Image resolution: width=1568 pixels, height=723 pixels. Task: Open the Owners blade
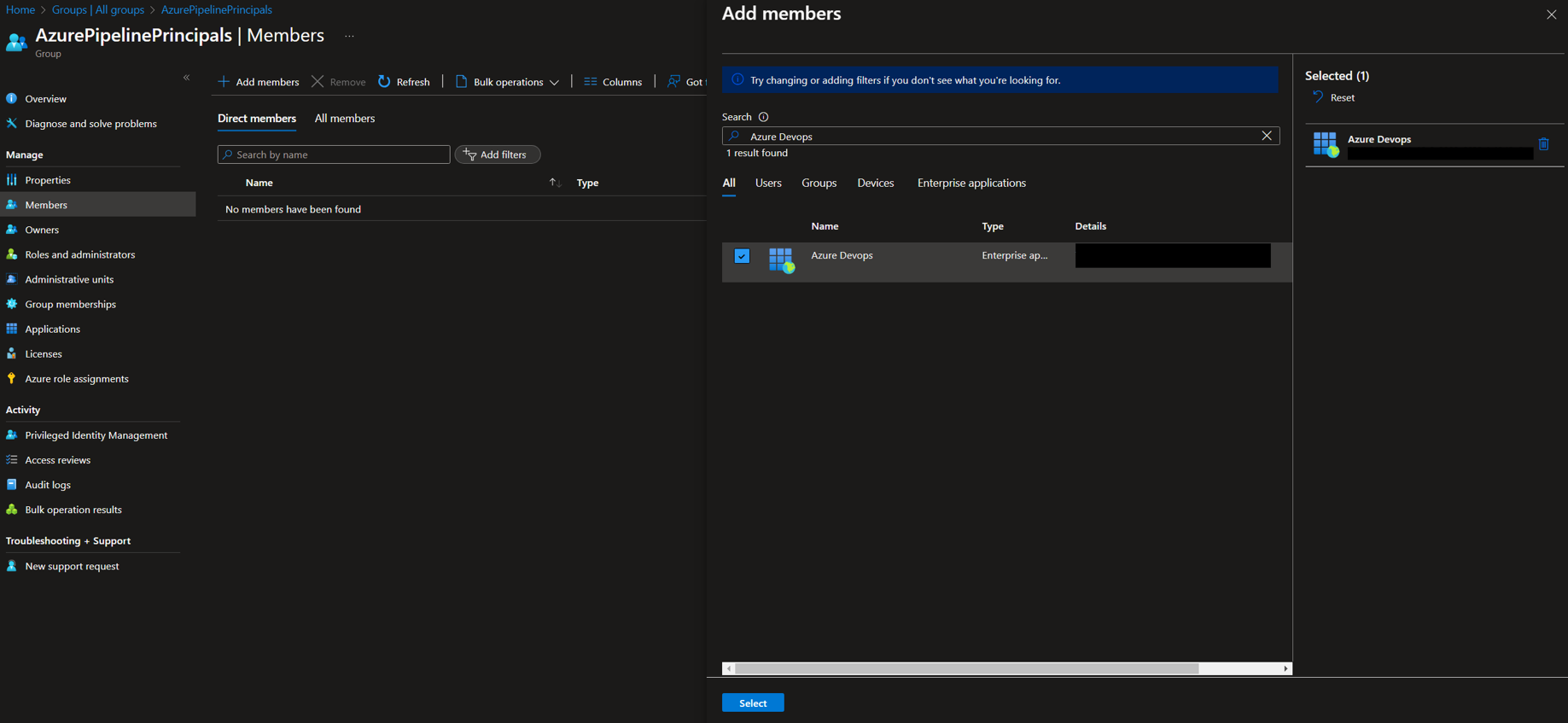point(42,230)
